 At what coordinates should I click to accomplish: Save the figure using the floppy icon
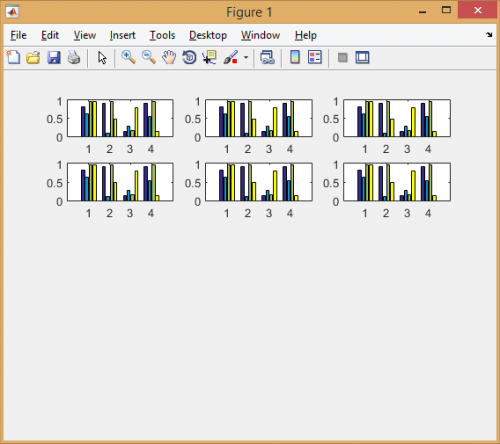pyautogui.click(x=54, y=58)
